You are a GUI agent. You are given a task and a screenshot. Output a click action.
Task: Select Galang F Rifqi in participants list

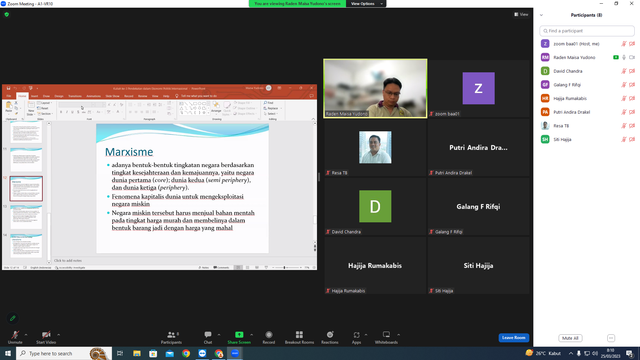tap(587, 85)
